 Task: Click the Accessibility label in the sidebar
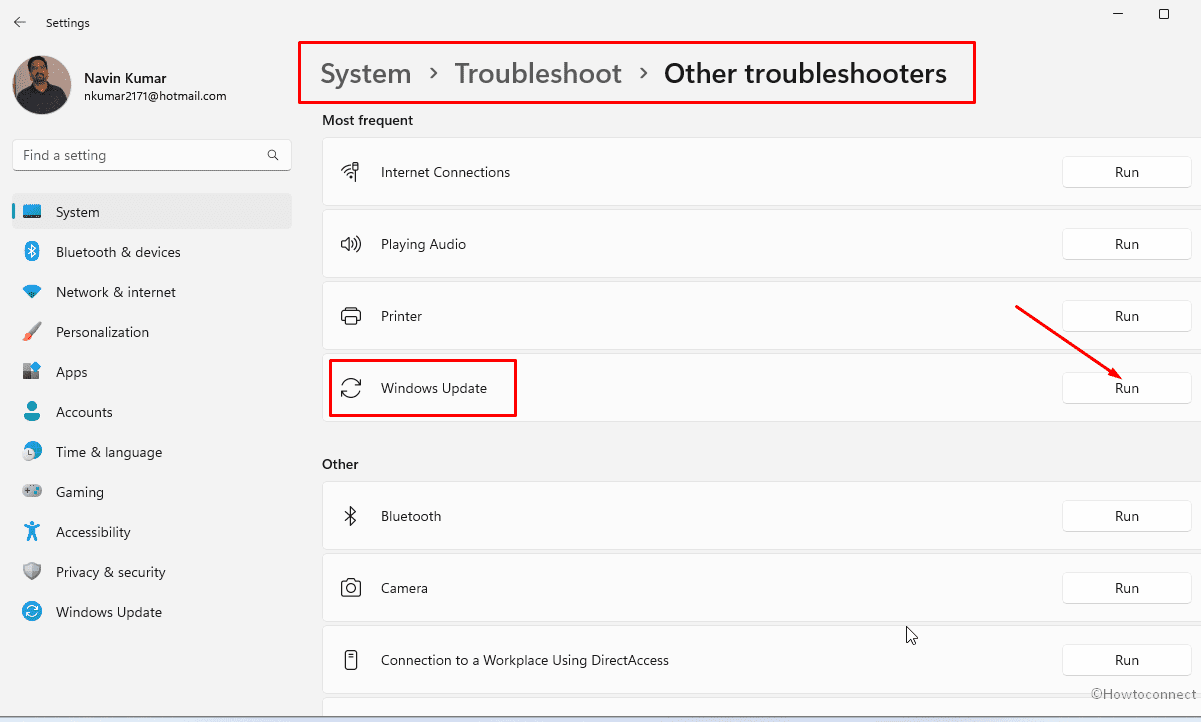[x=93, y=532]
